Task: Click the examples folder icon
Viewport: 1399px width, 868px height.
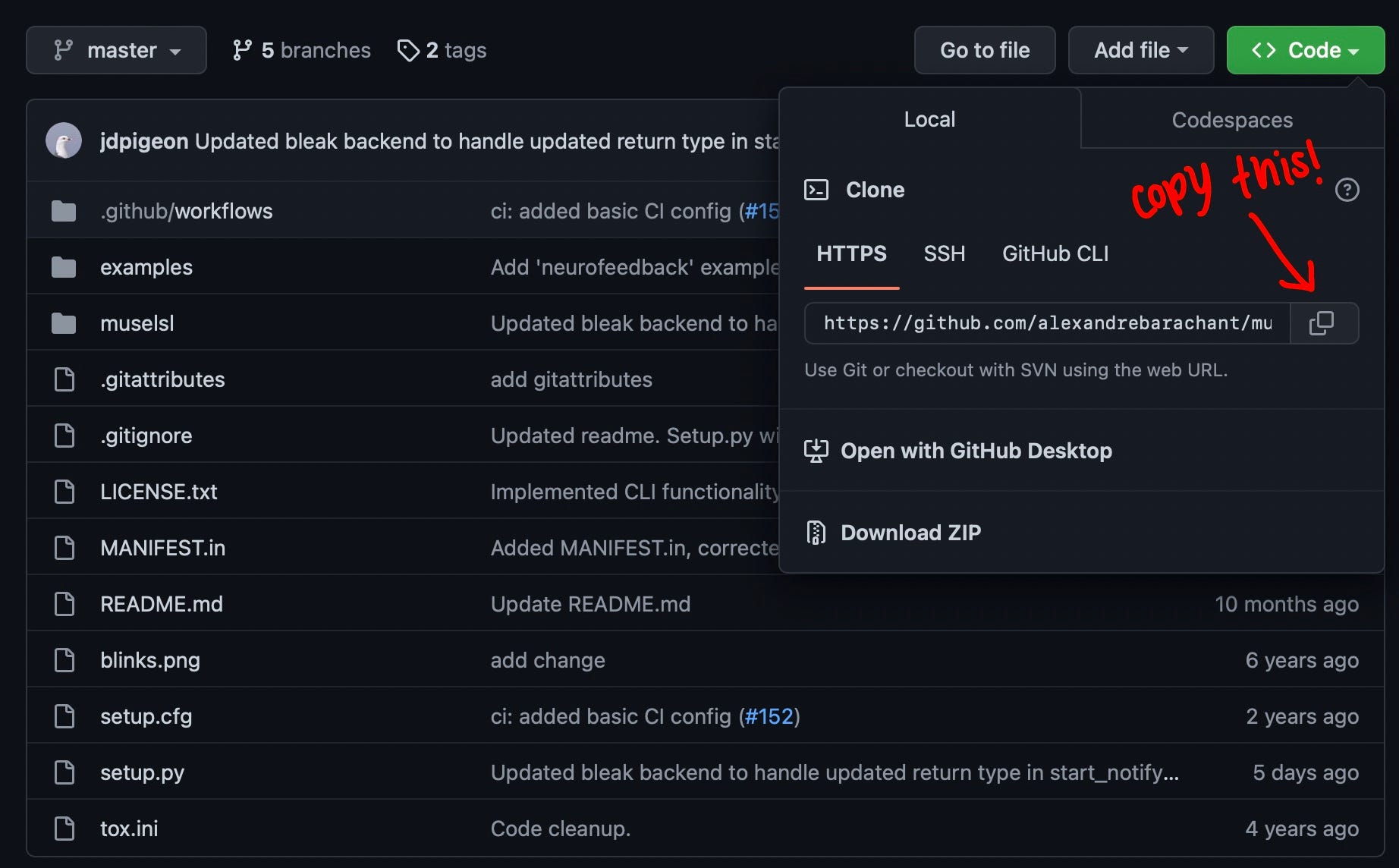Action: (64, 267)
